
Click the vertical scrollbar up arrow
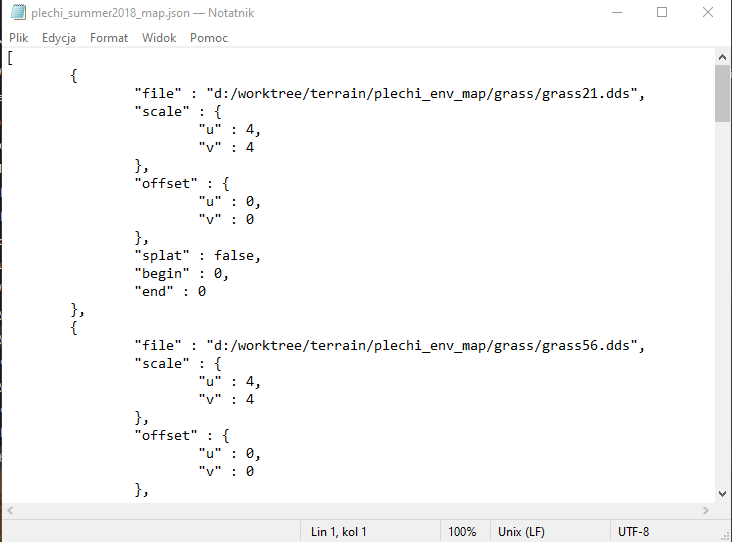[x=722, y=58]
